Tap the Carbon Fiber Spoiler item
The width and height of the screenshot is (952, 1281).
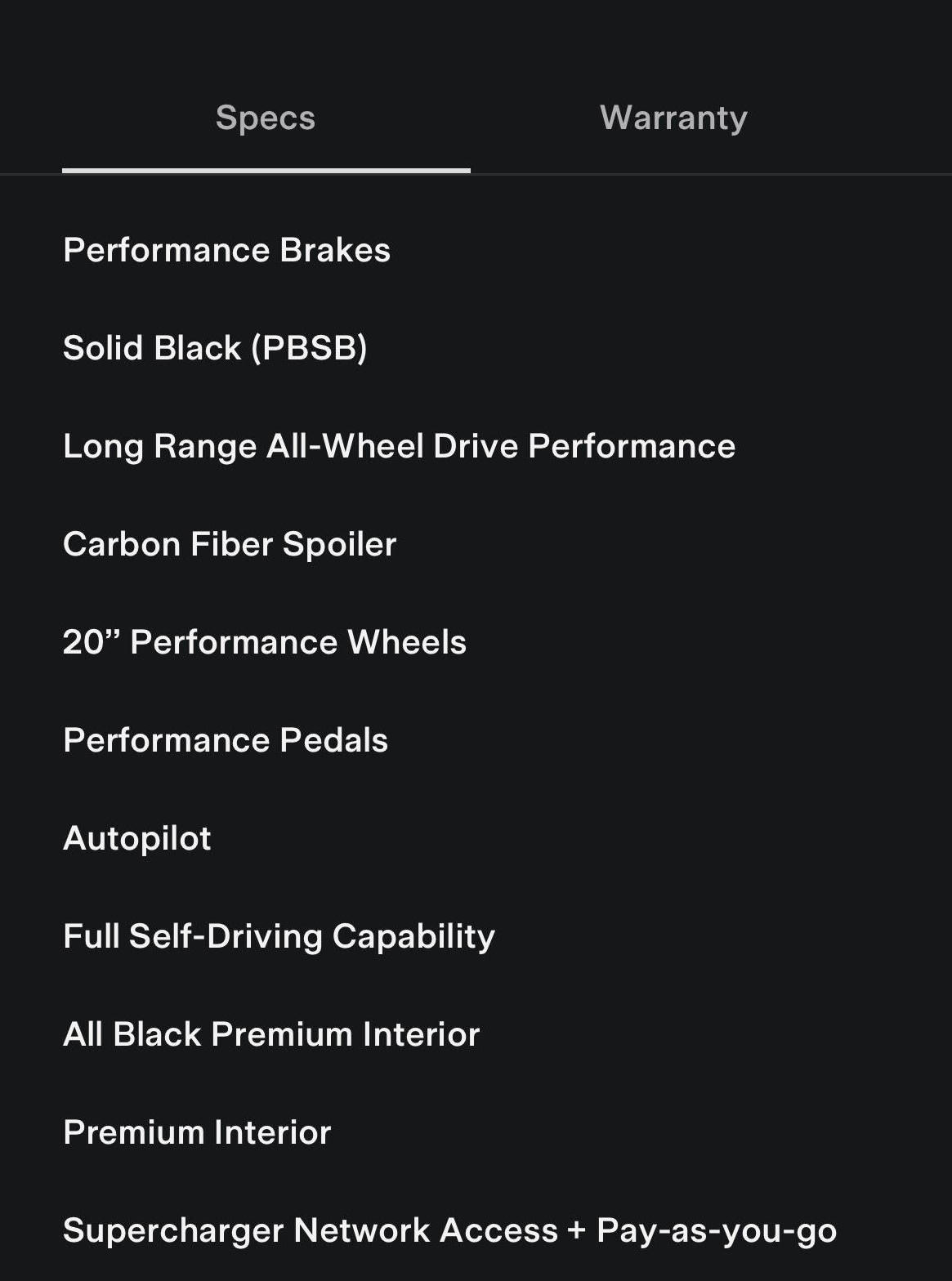[230, 544]
